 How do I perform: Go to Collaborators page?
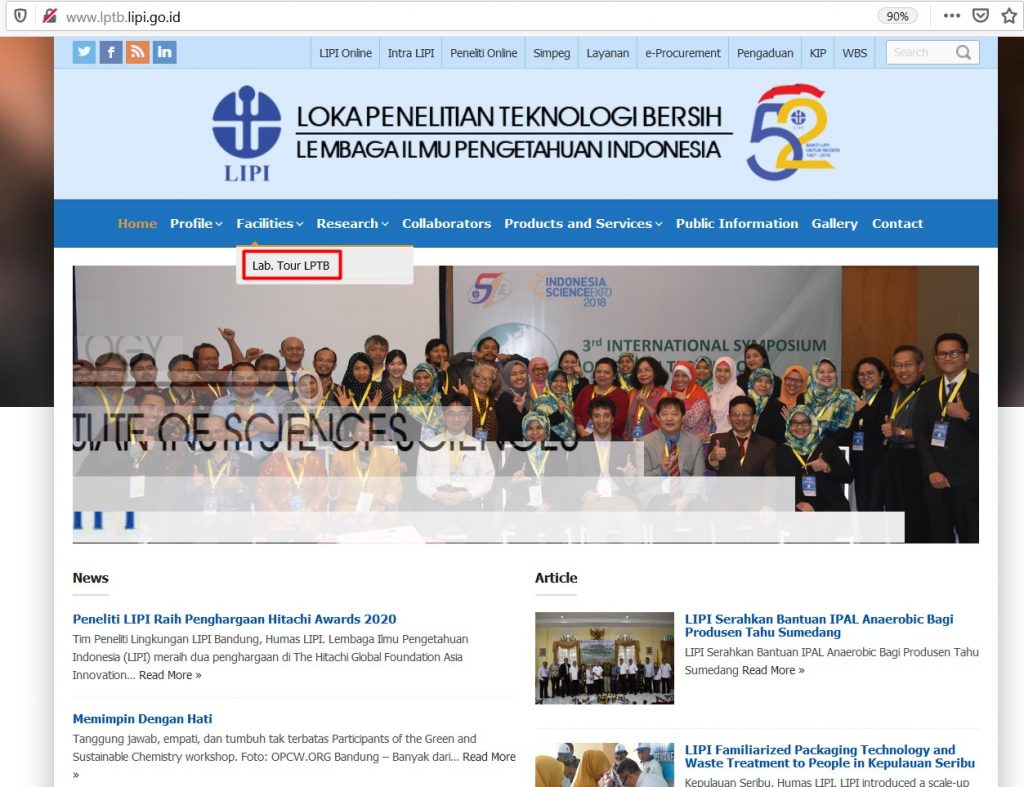click(446, 224)
